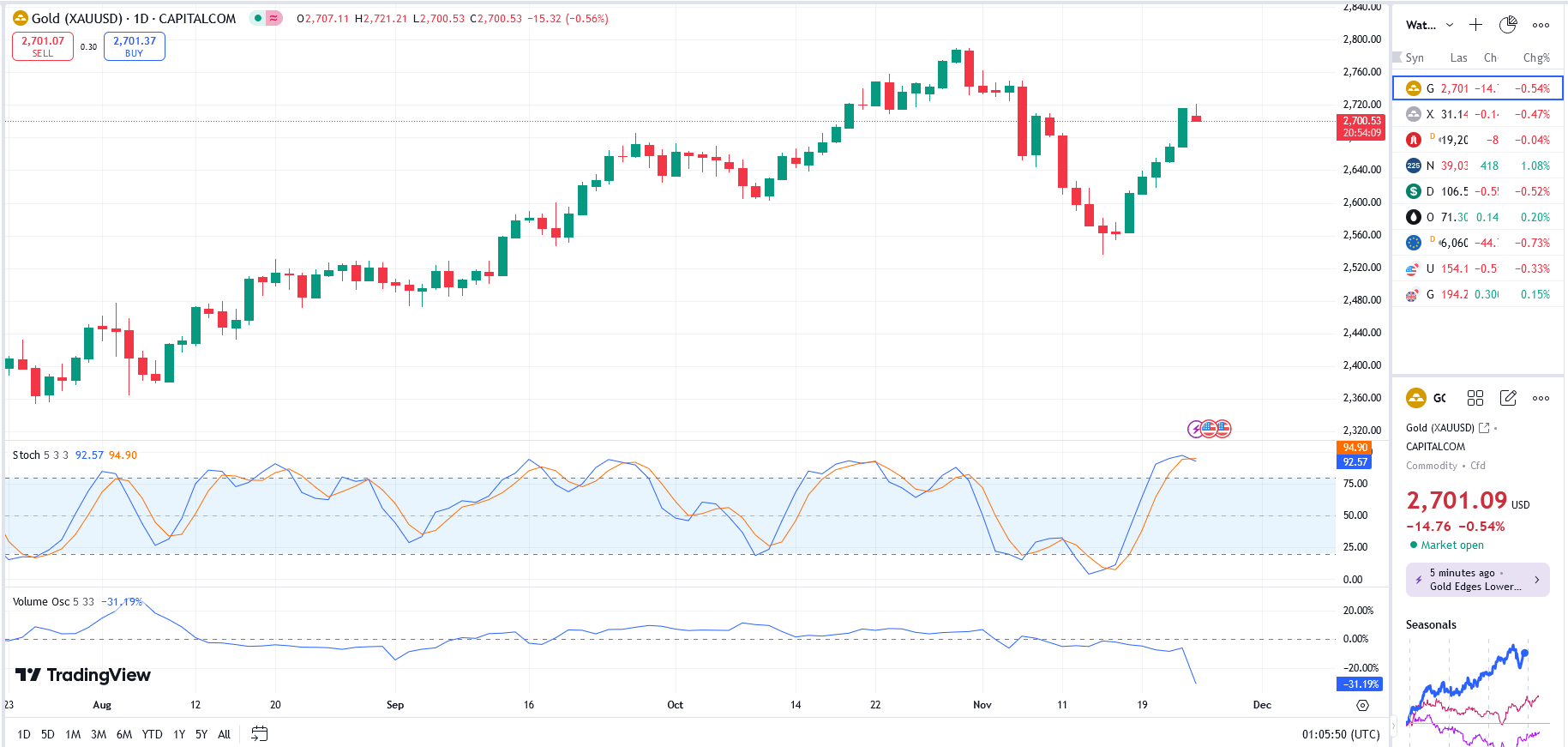
Task: Open the details panel three-dot menu
Action: click(1541, 398)
